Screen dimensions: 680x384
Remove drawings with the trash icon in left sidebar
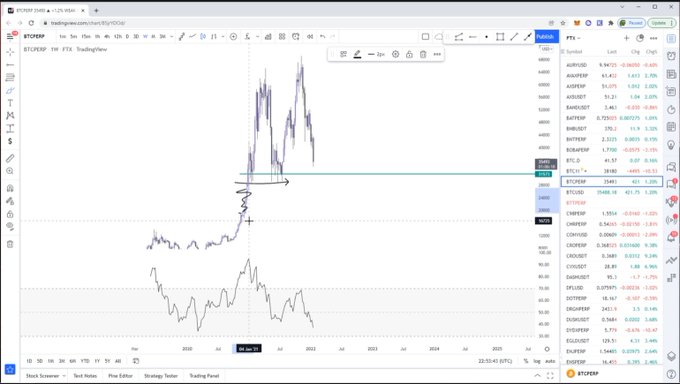click(10, 244)
